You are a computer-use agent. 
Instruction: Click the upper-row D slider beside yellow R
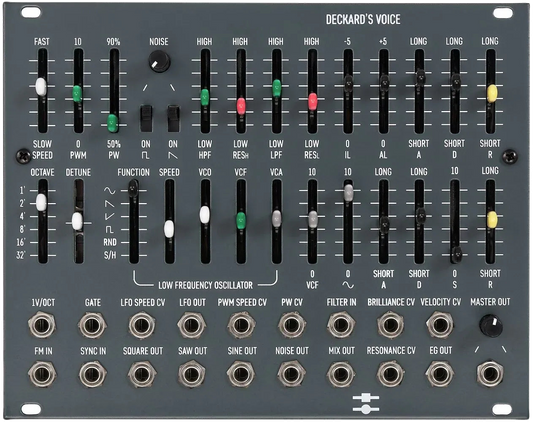(456, 82)
